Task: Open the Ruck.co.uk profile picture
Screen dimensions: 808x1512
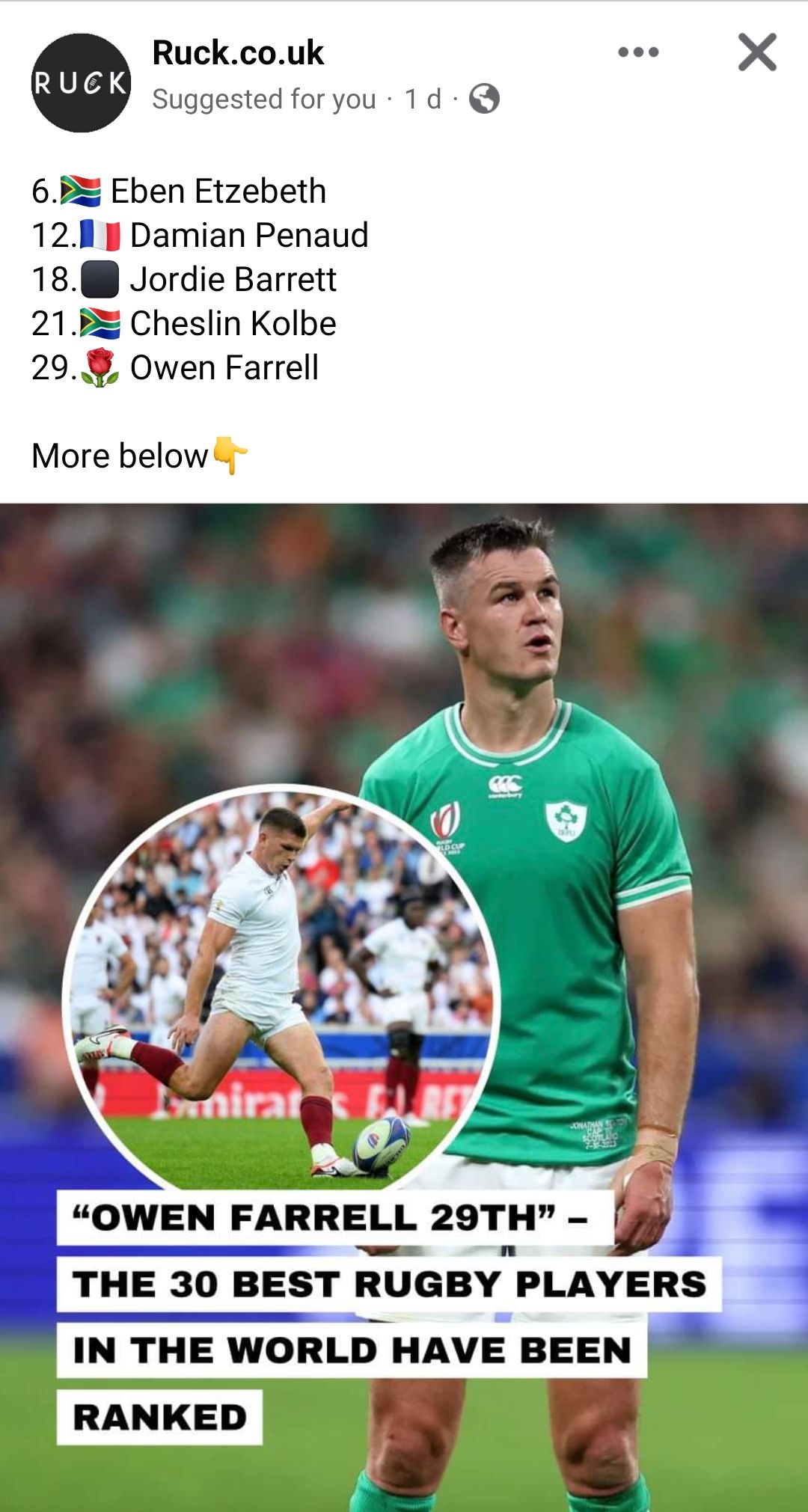Action: pyautogui.click(x=81, y=83)
